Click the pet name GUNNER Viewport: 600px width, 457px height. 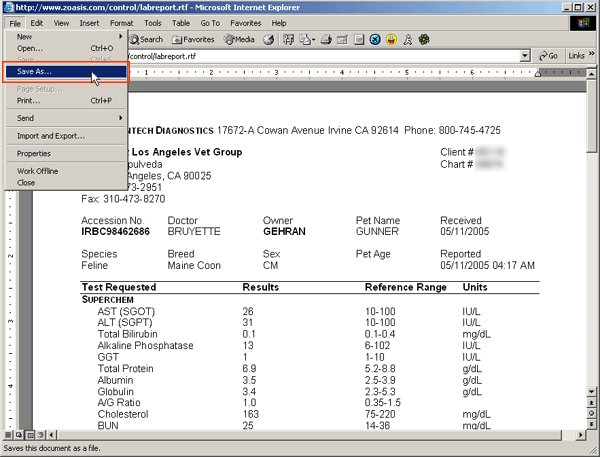[x=377, y=232]
